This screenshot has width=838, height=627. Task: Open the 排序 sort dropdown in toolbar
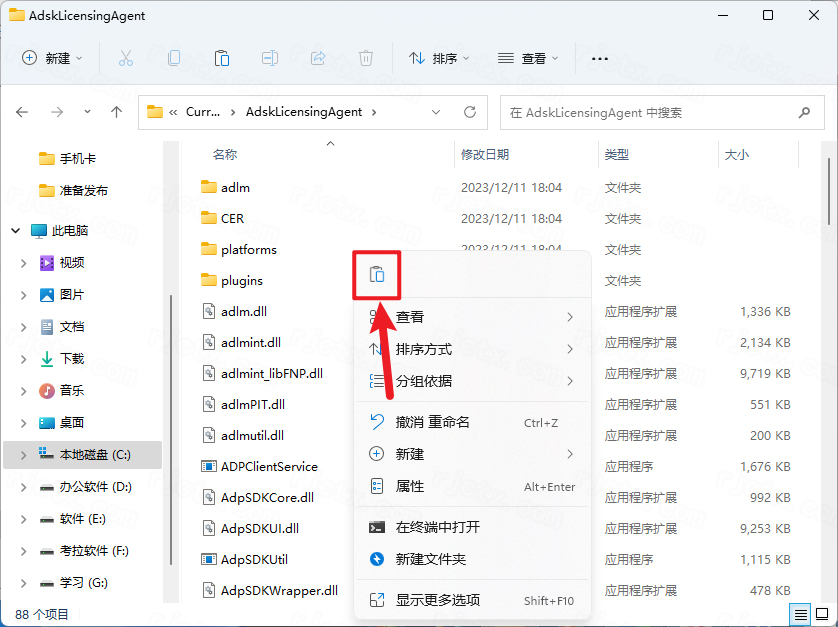(439, 58)
